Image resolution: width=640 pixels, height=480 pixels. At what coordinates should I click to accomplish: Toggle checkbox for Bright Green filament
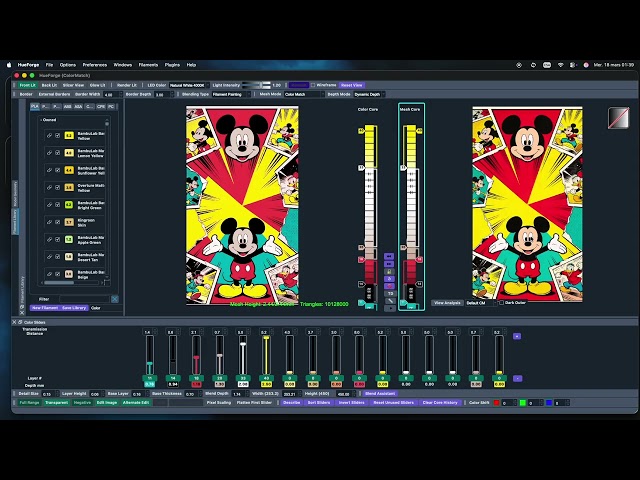58,204
